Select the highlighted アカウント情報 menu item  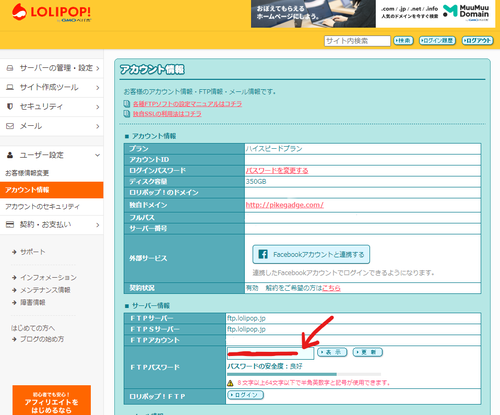[52, 190]
